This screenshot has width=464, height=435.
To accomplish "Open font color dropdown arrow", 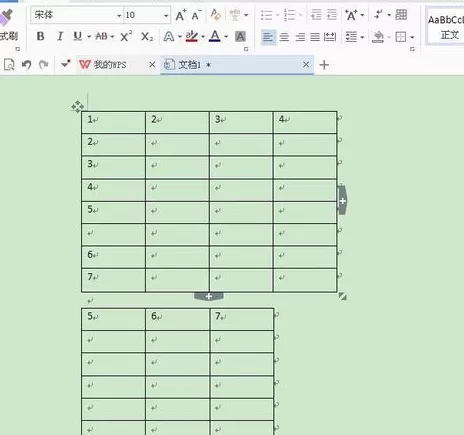I will pos(226,37).
